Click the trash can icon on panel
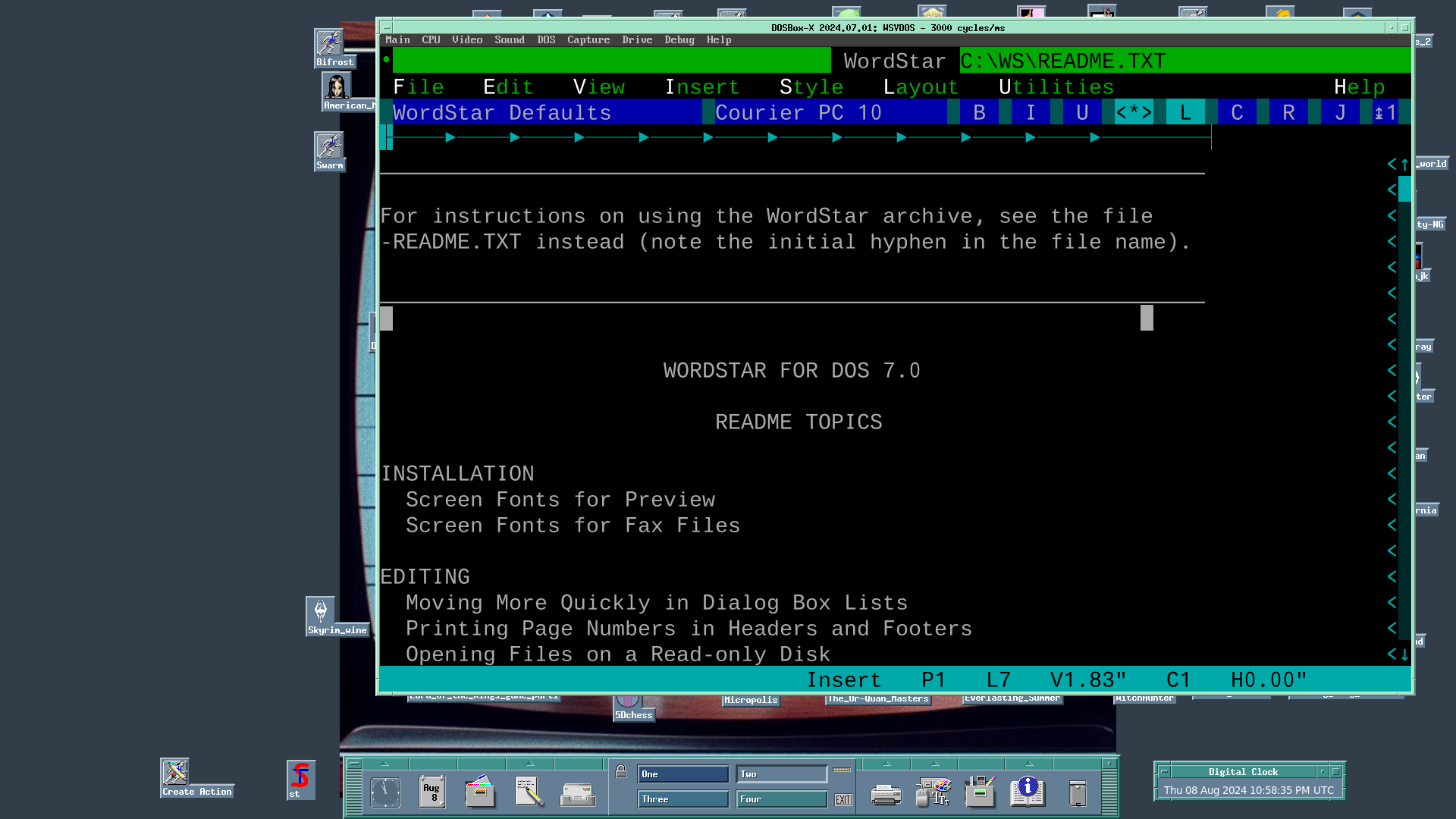The image size is (1456, 819). click(1078, 793)
